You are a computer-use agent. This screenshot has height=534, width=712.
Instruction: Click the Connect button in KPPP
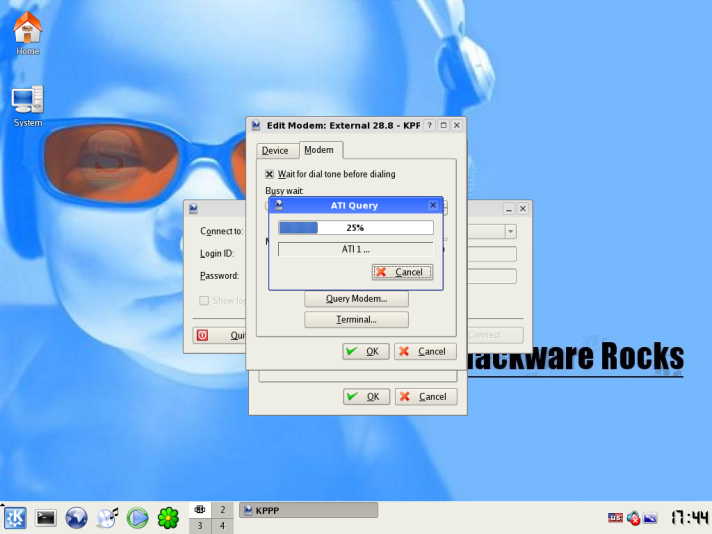495,335
